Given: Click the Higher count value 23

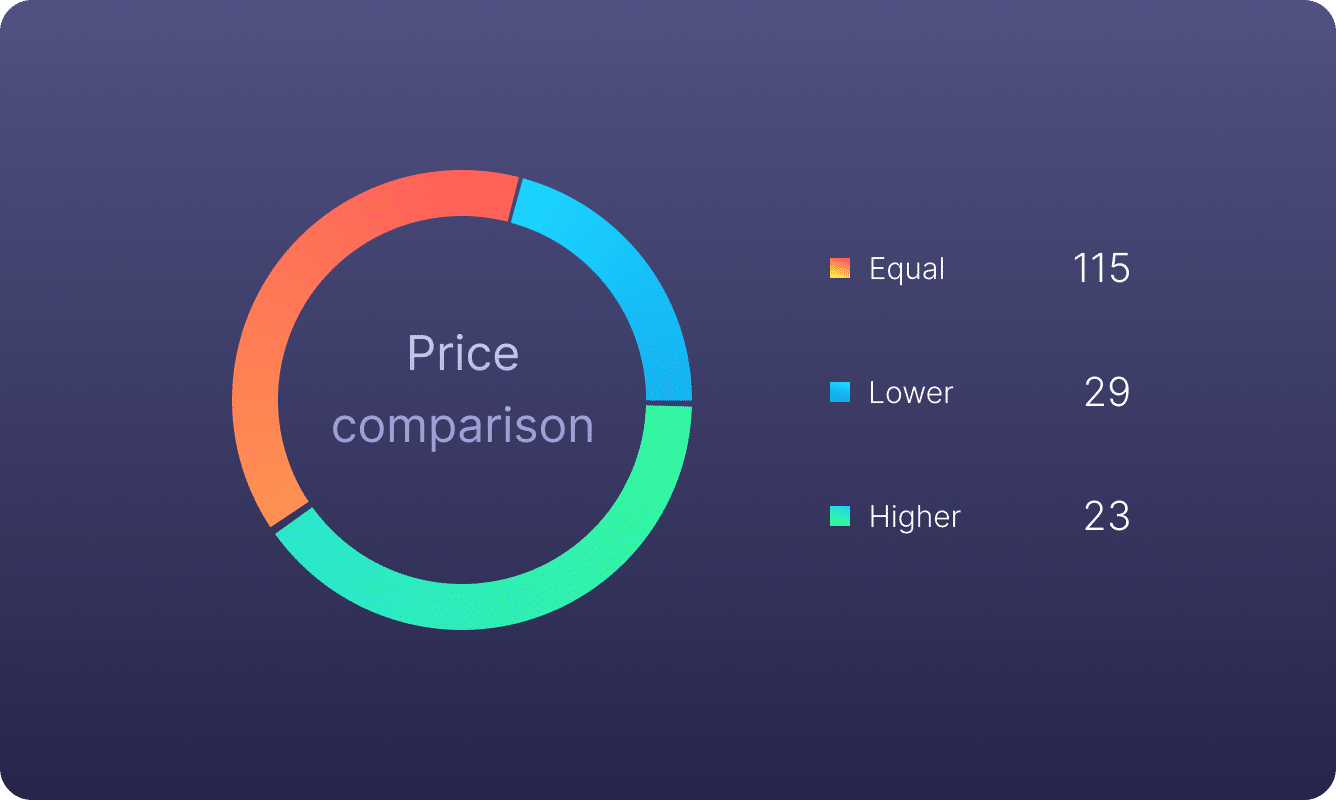Looking at the screenshot, I should tap(1106, 516).
